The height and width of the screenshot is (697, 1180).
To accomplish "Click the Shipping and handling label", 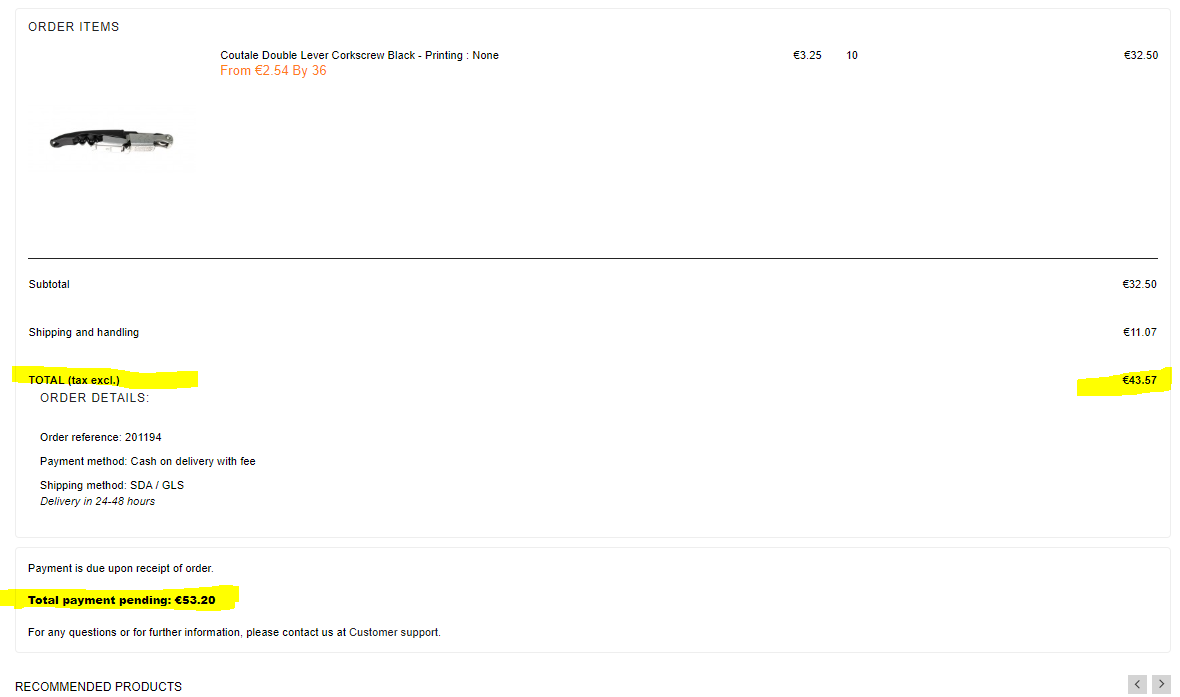I will (84, 332).
